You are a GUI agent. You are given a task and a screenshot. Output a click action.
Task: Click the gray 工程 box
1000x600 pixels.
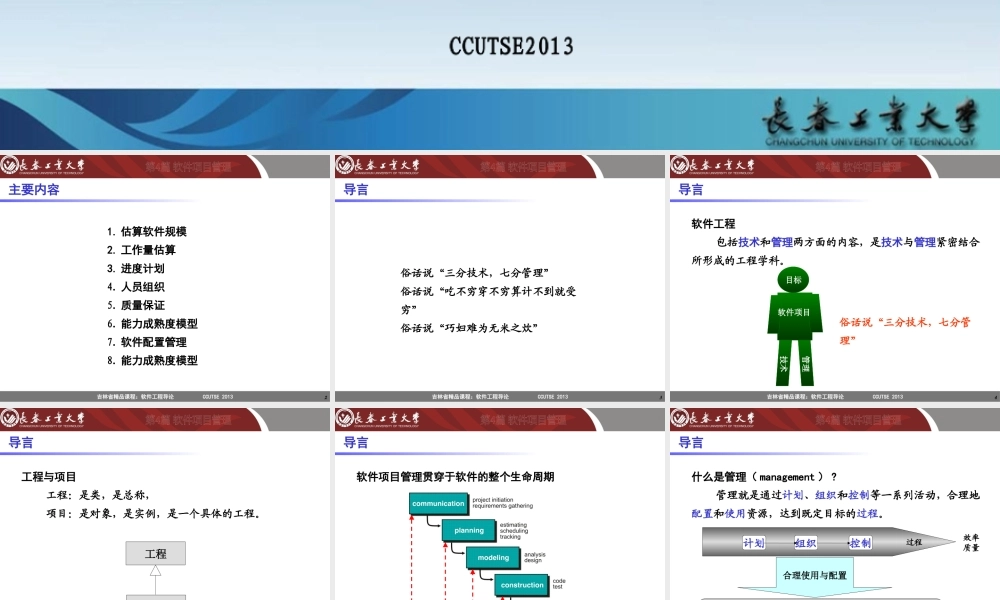pos(156,553)
